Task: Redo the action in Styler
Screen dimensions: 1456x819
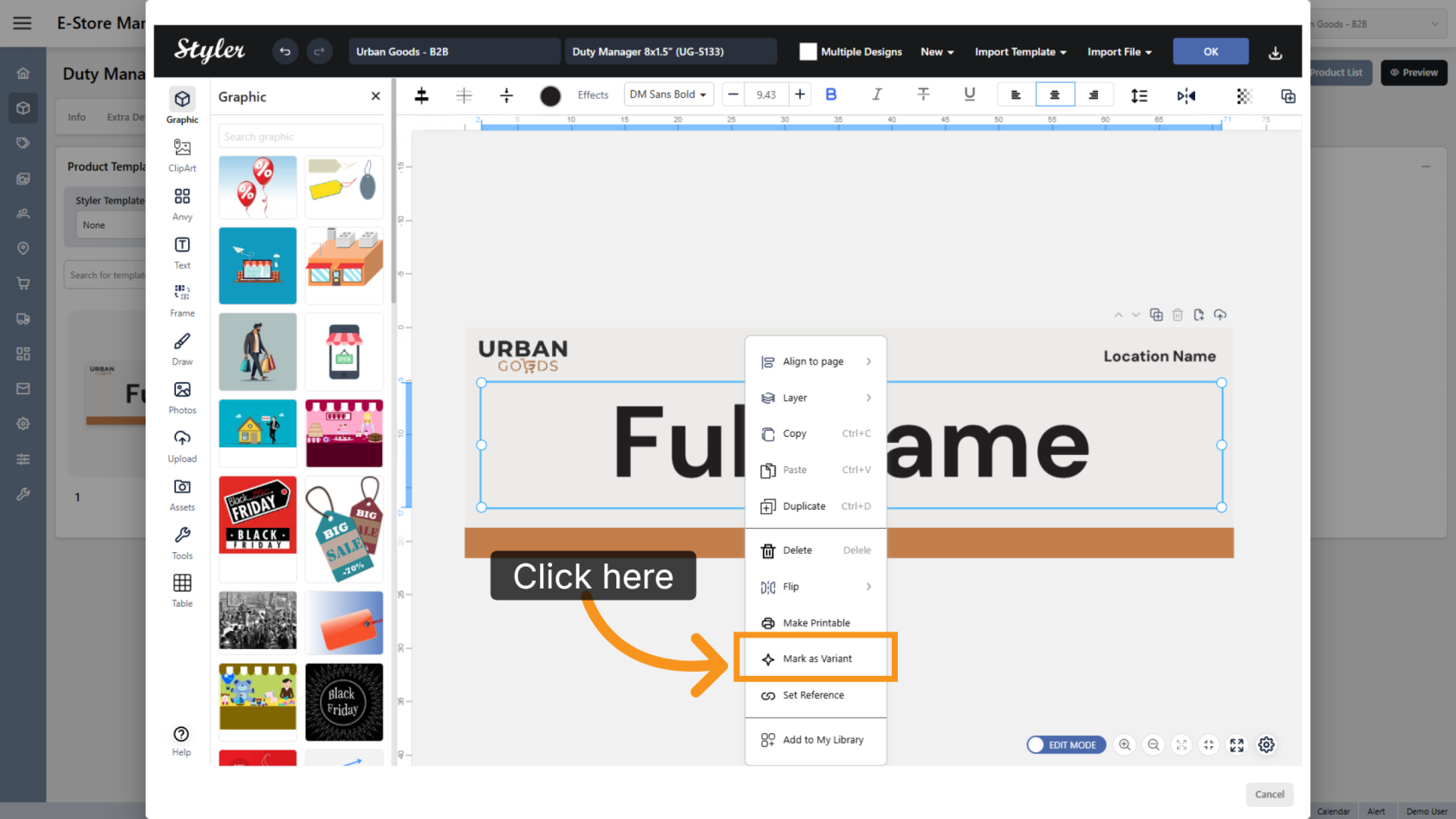Action: pyautogui.click(x=319, y=52)
